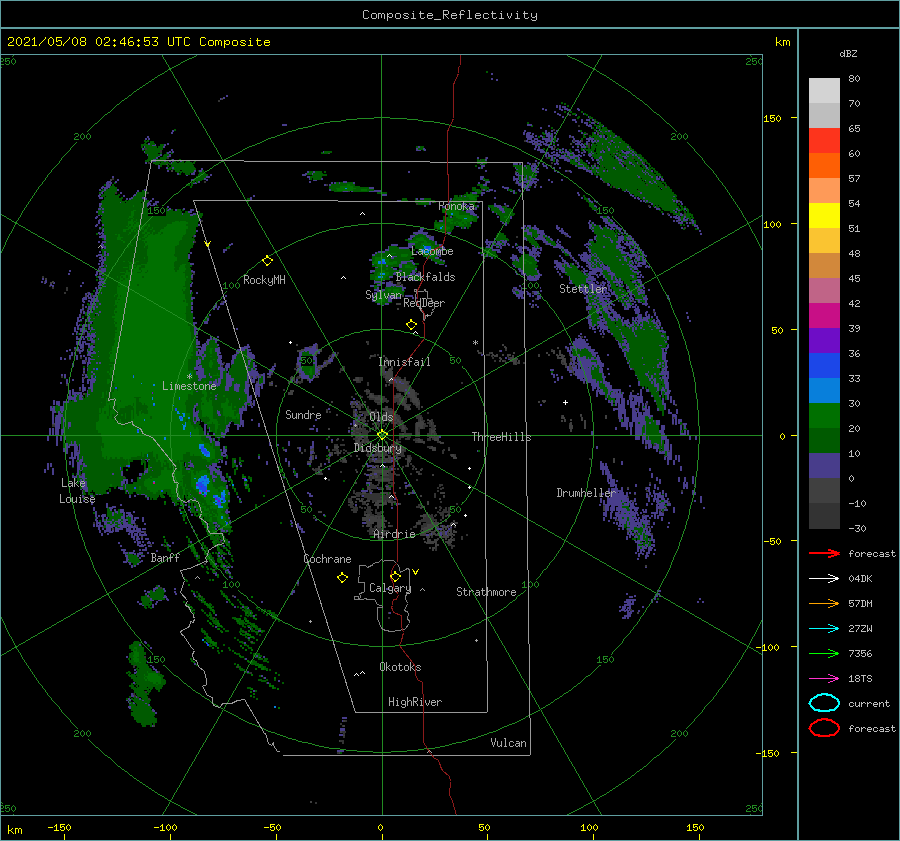
Task: Click the Composite_Reflectivity title
Action: [x=450, y=15]
